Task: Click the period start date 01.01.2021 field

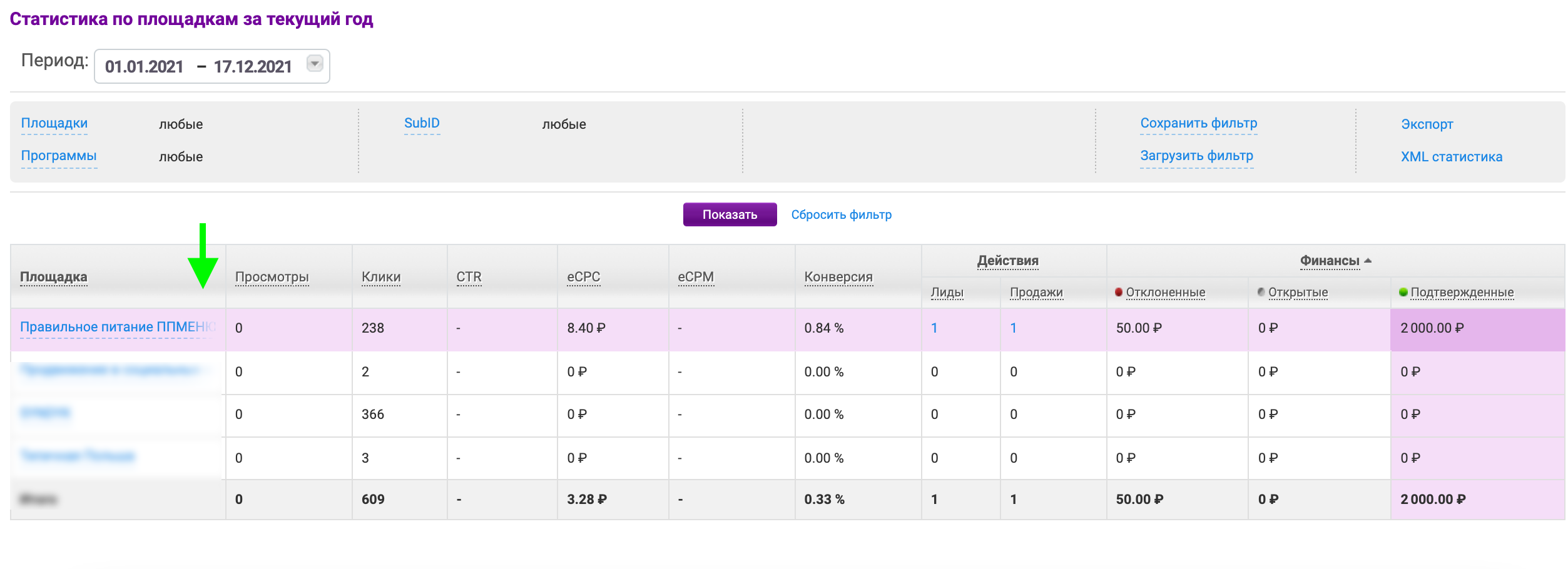Action: pyautogui.click(x=144, y=66)
